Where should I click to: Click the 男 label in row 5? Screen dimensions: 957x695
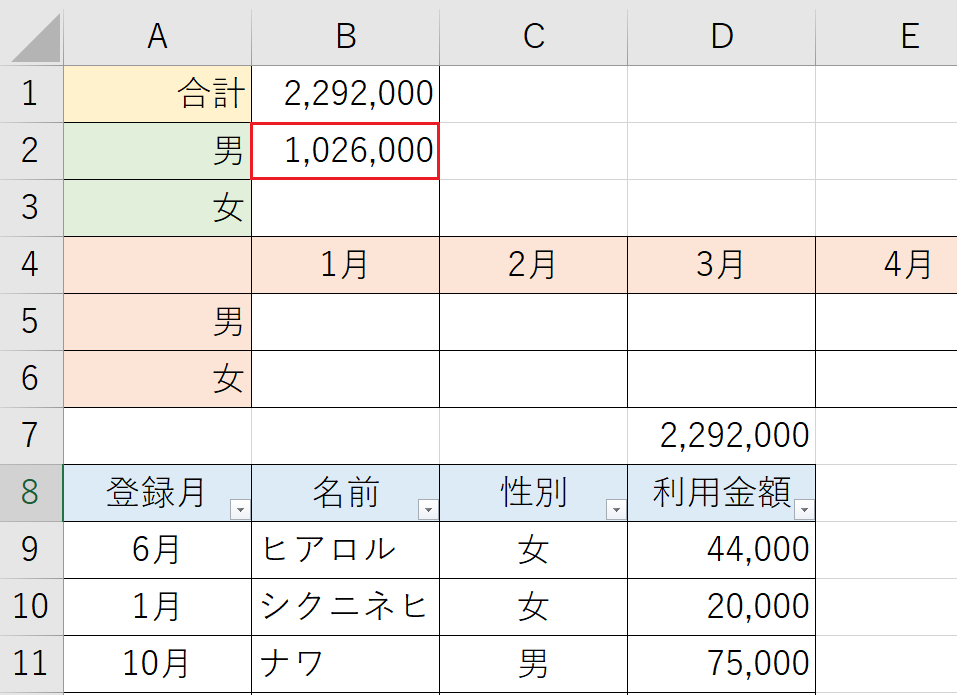157,322
